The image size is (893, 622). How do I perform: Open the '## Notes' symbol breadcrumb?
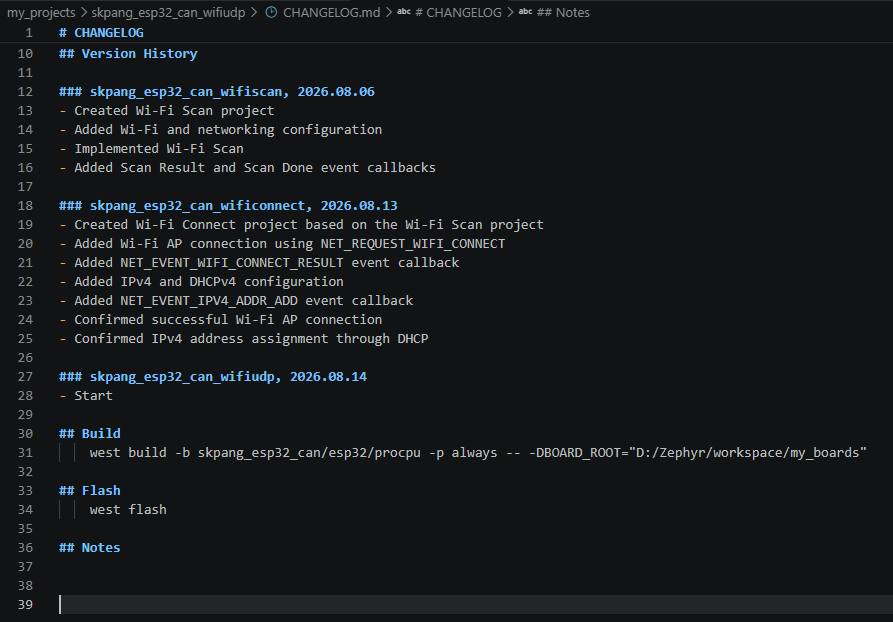(x=563, y=13)
